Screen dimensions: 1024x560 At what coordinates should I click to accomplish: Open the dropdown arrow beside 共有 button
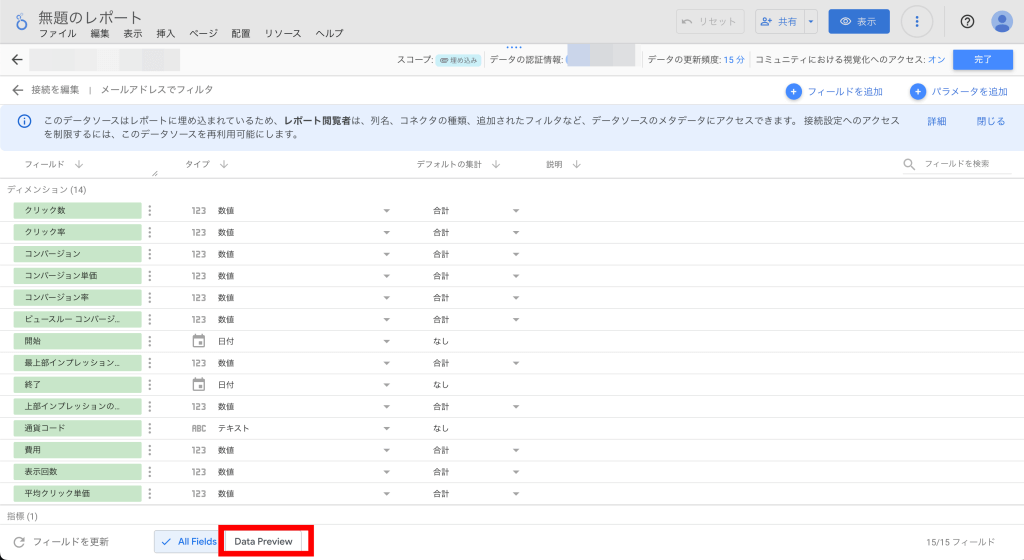810,22
